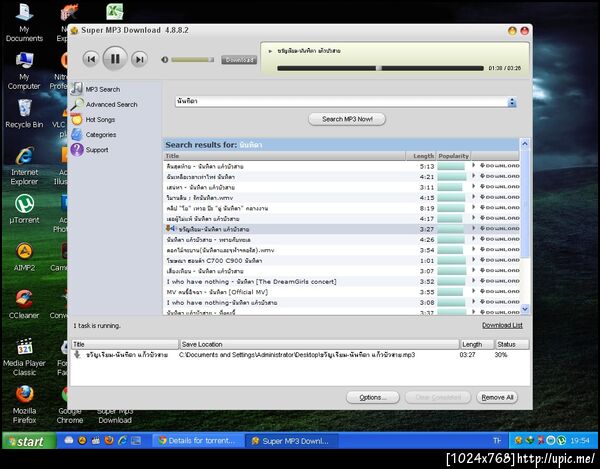Screen dimensions: 600x469
Task: Download the 4:17 length song
Action: point(500,218)
